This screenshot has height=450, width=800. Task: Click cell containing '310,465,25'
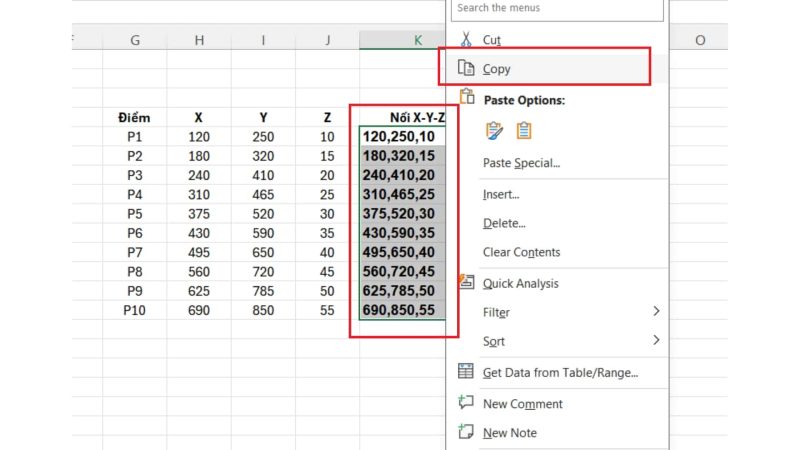tap(403, 195)
